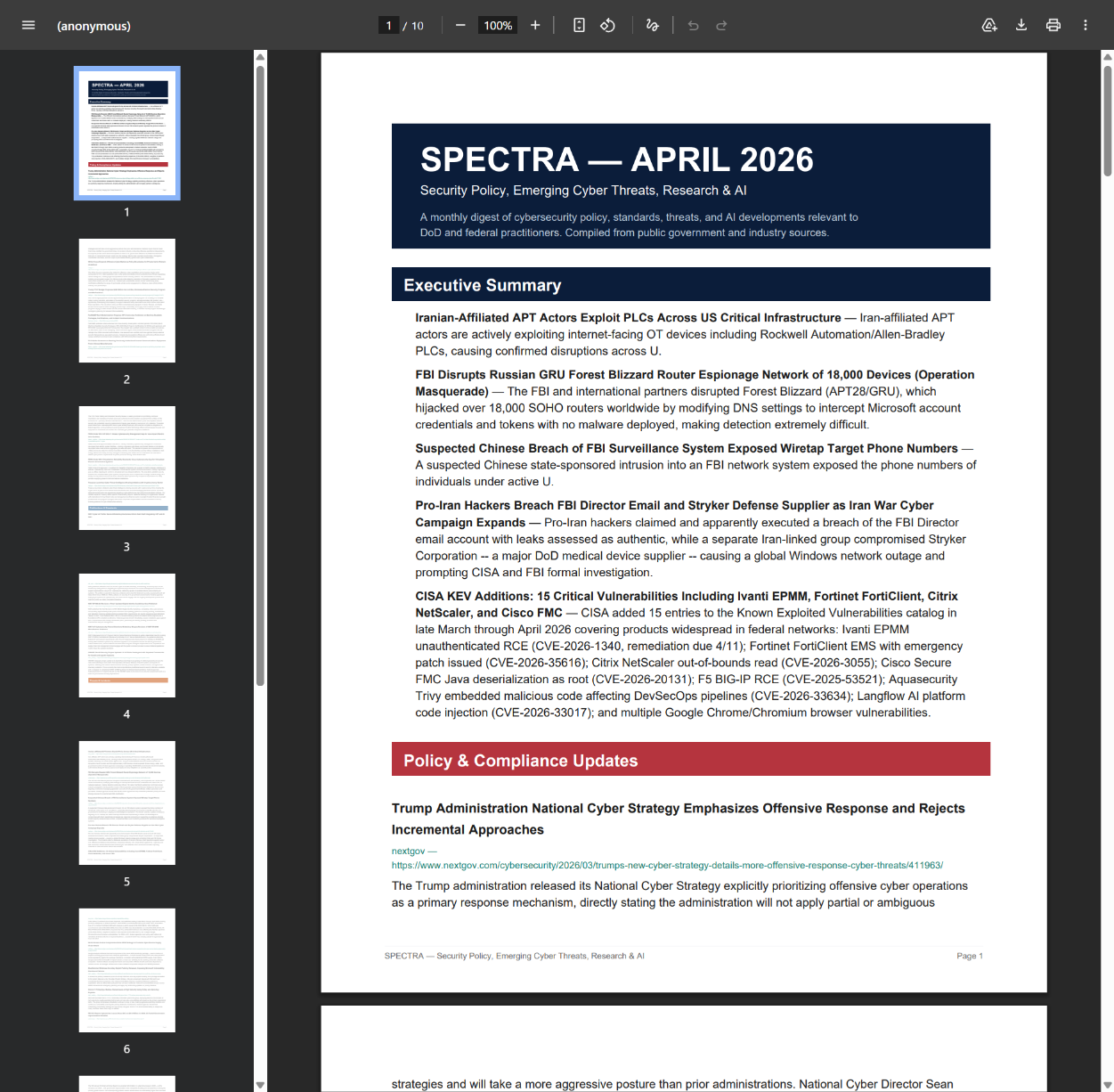The image size is (1114, 1092).
Task: Select the page 6 thumbnail
Action: (x=126, y=970)
